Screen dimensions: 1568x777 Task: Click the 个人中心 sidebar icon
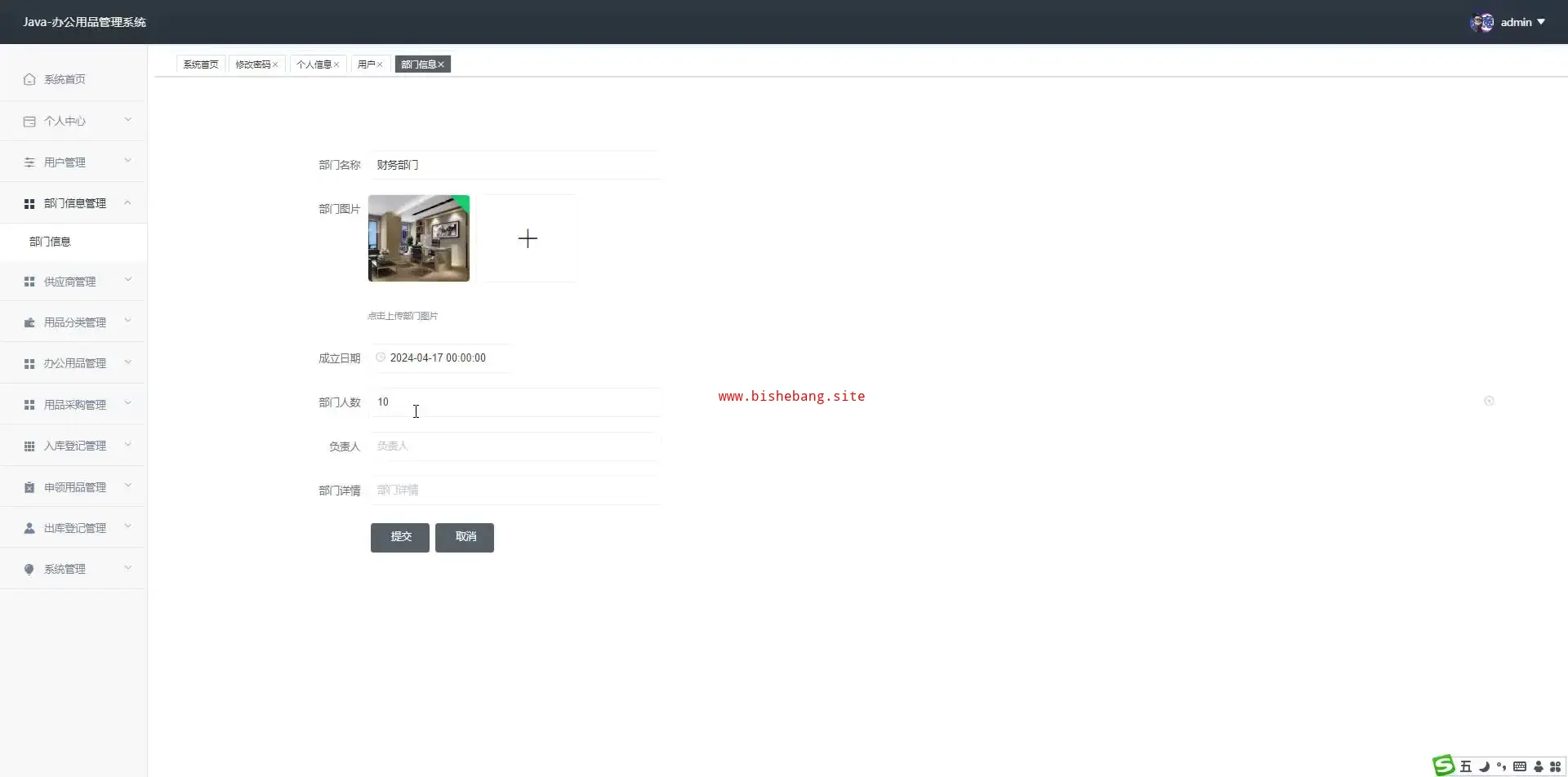pyautogui.click(x=29, y=121)
